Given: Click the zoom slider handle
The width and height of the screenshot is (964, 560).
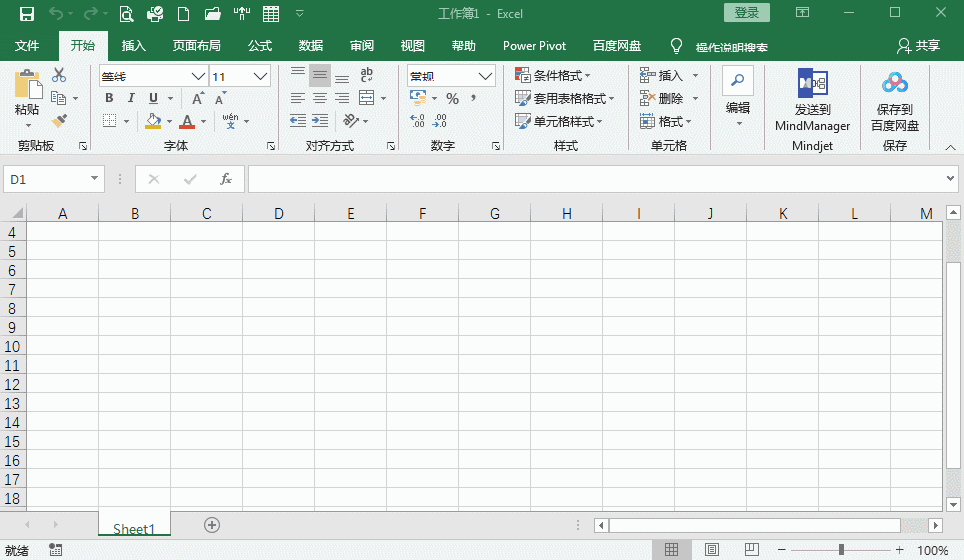Looking at the screenshot, I should pyautogui.click(x=841, y=550).
